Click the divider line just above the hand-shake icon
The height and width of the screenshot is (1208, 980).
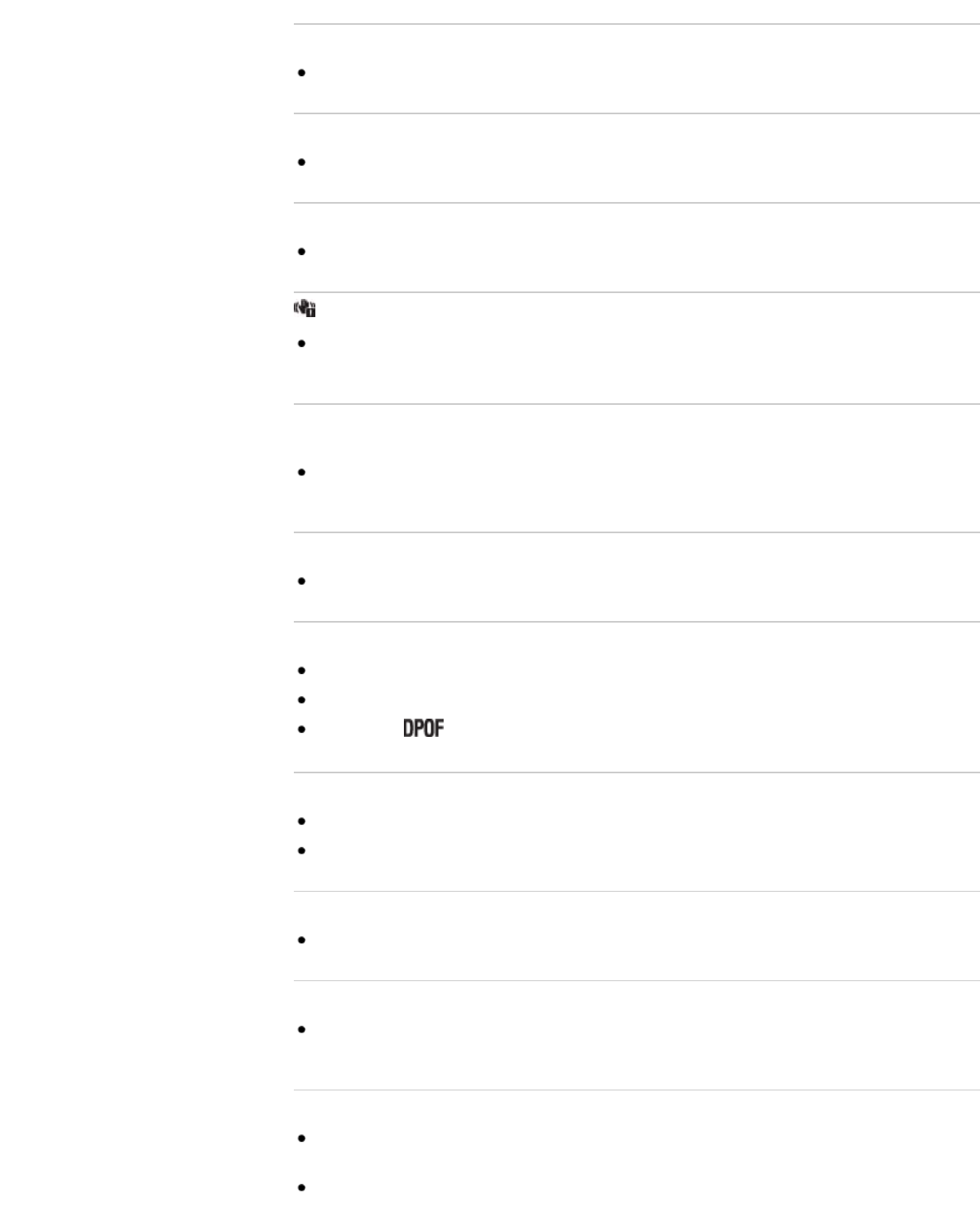point(637,291)
